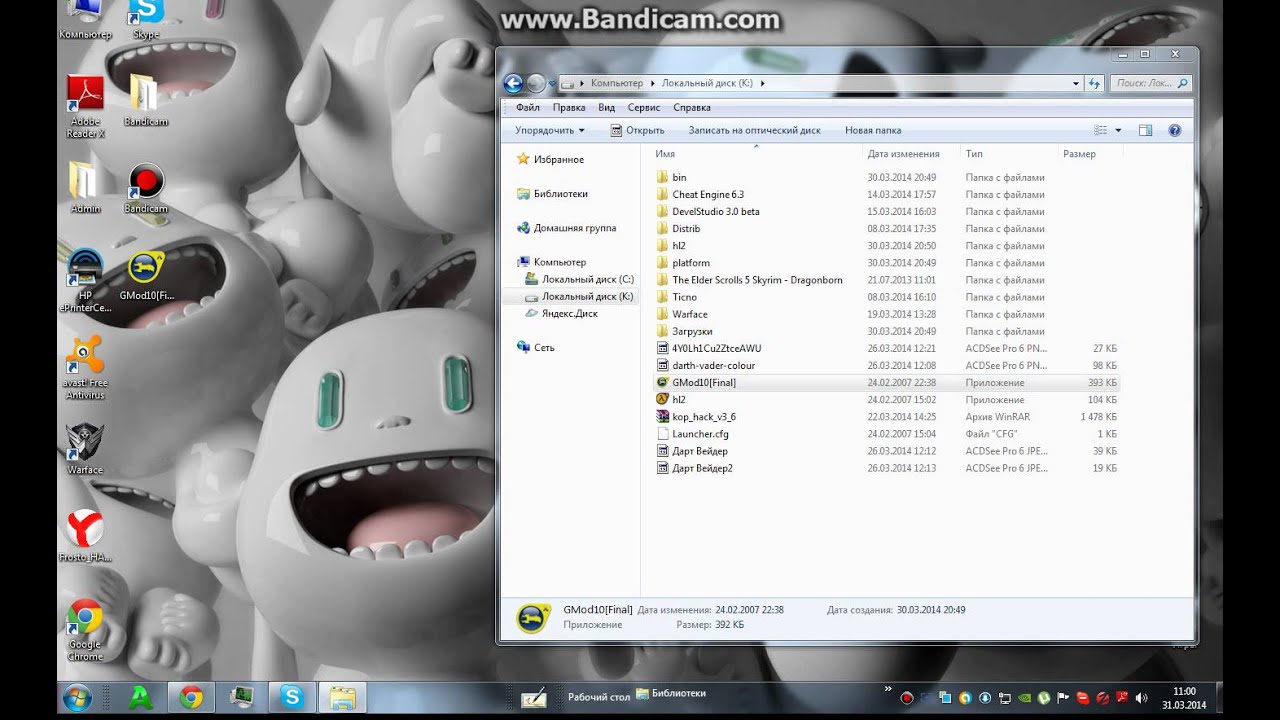1280x720 pixels.
Task: Click Bandicam record icon in tray
Action: pos(907,698)
